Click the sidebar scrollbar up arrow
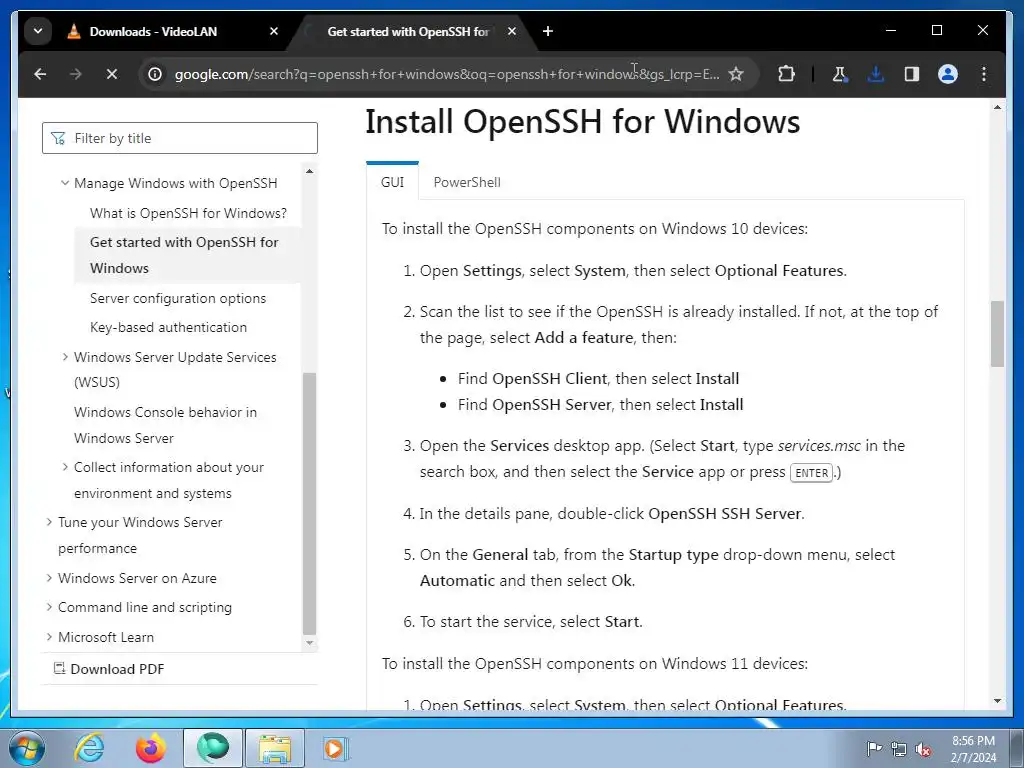Screen dimensions: 1024x768 tap(310, 171)
